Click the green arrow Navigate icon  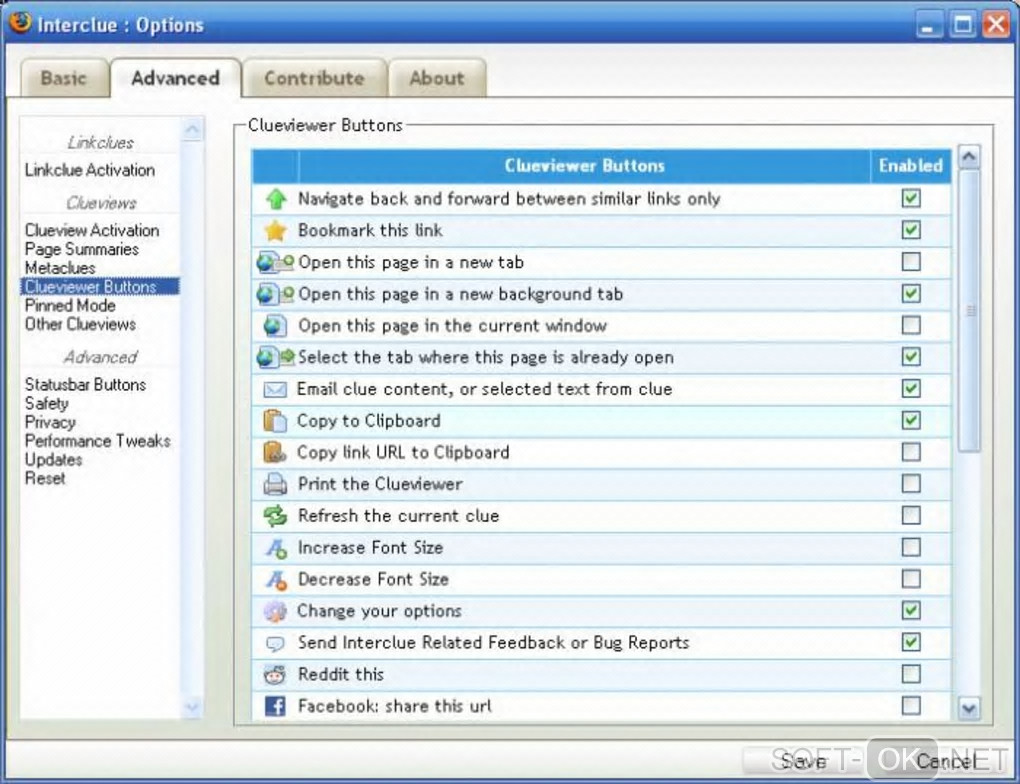276,198
